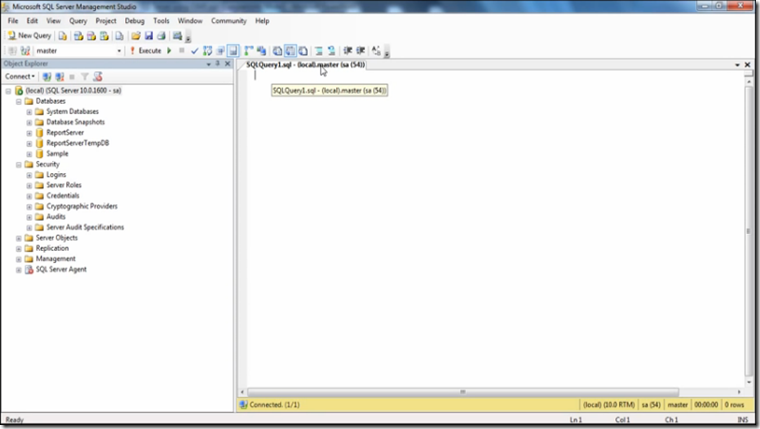Switch output to Results to Text
The height and width of the screenshot is (429, 760).
277,50
